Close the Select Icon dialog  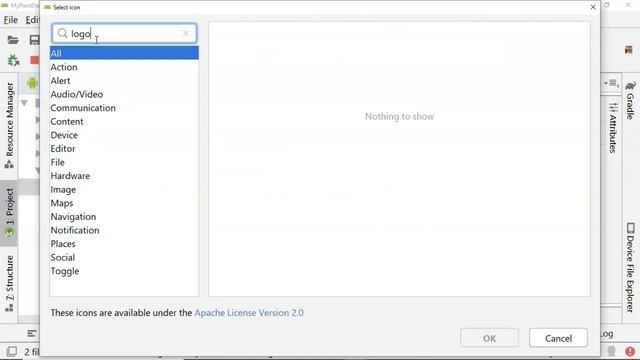[x=593, y=7]
